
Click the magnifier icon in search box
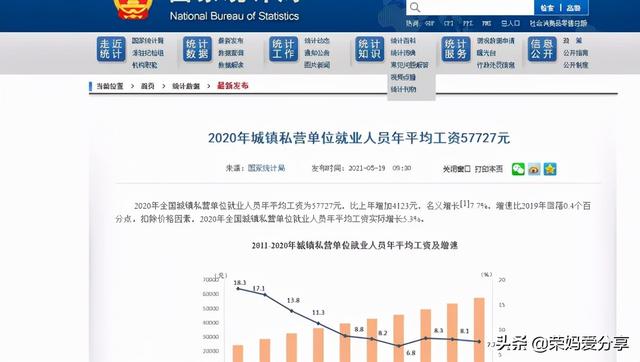(415, 7)
